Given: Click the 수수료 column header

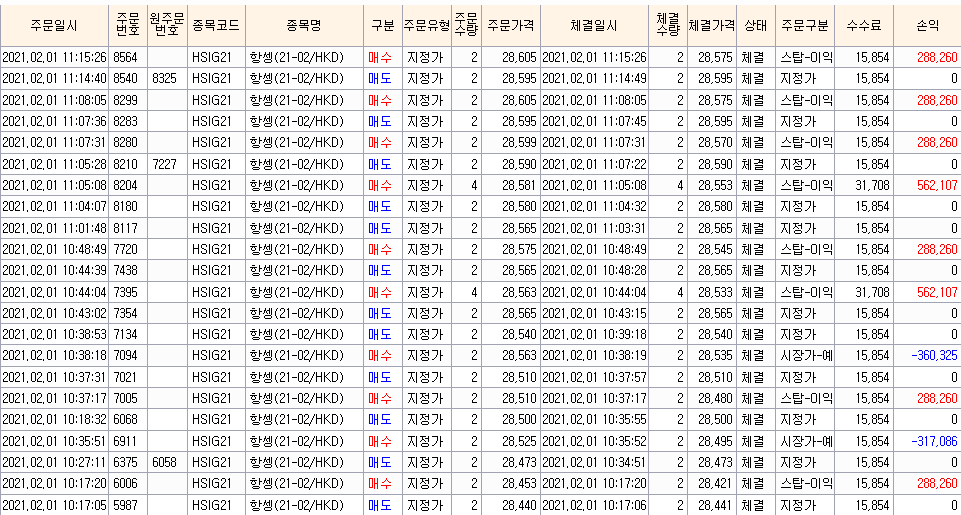Looking at the screenshot, I should [864, 24].
